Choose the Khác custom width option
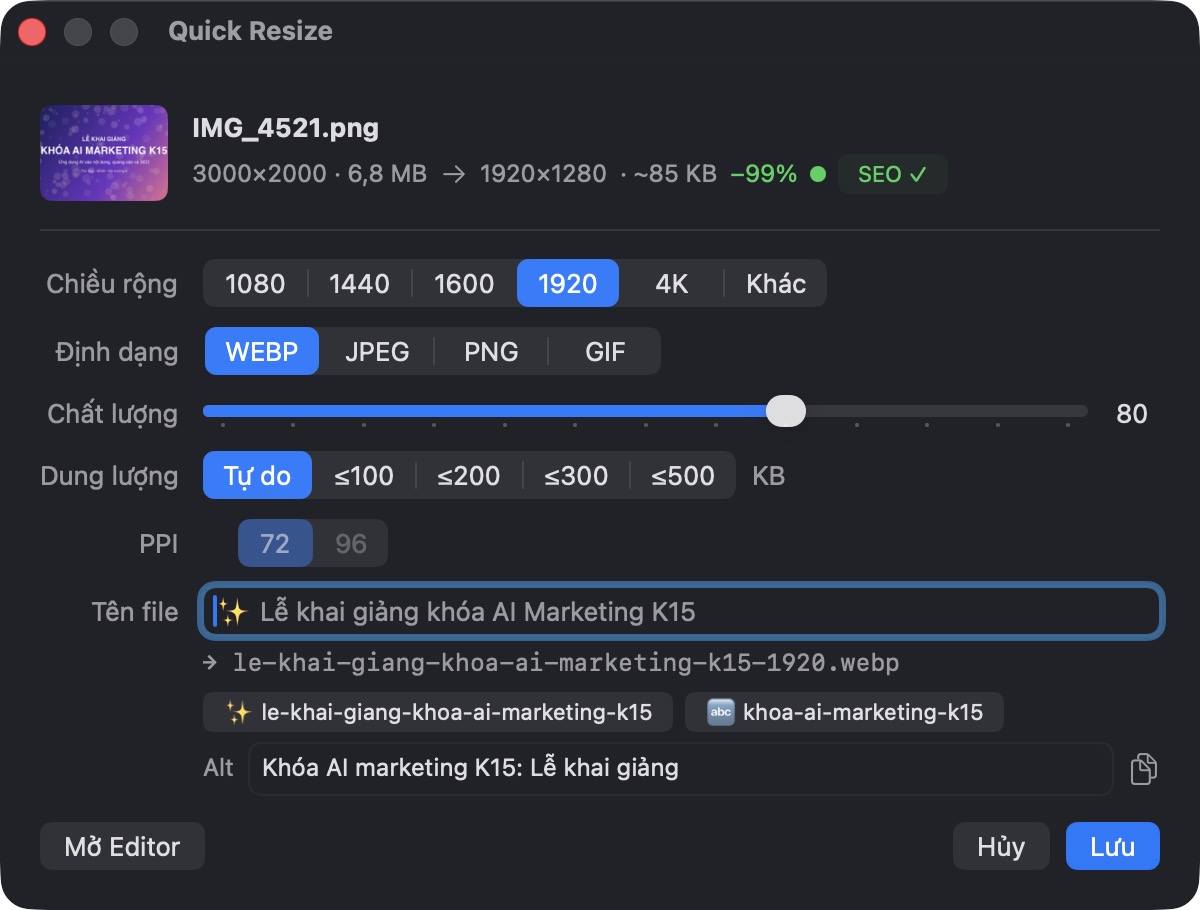Viewport: 1200px width, 910px height. click(x=776, y=284)
